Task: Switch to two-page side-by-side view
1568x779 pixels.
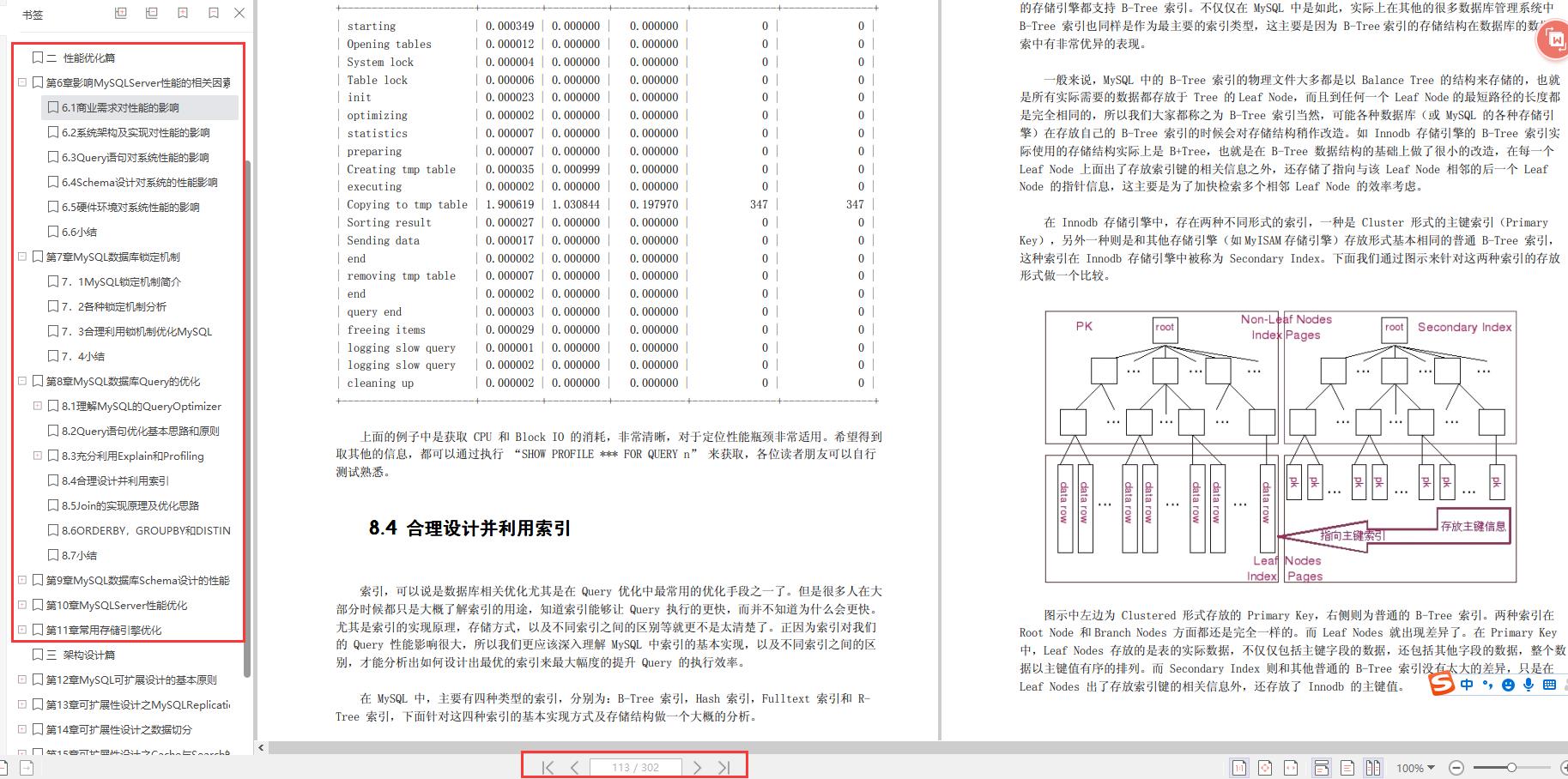Action: (1373, 768)
